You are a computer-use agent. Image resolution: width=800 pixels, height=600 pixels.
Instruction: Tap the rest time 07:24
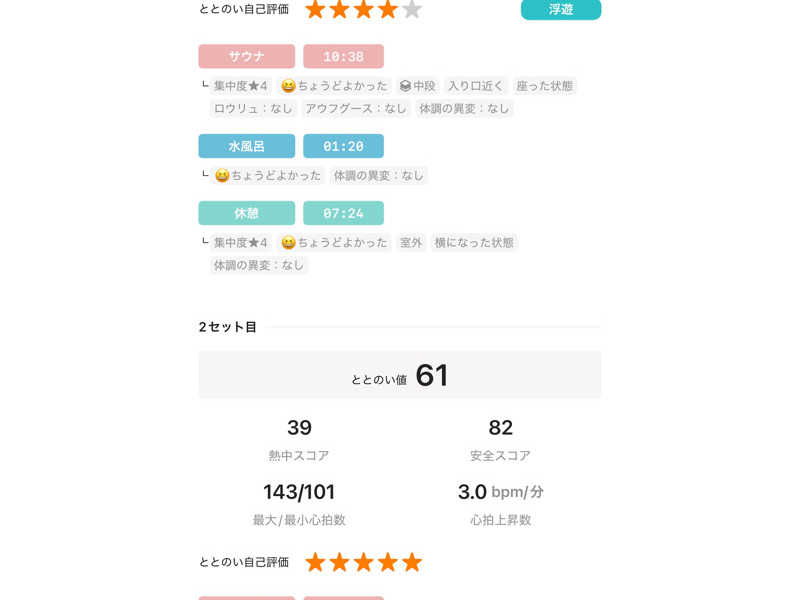pyautogui.click(x=343, y=213)
